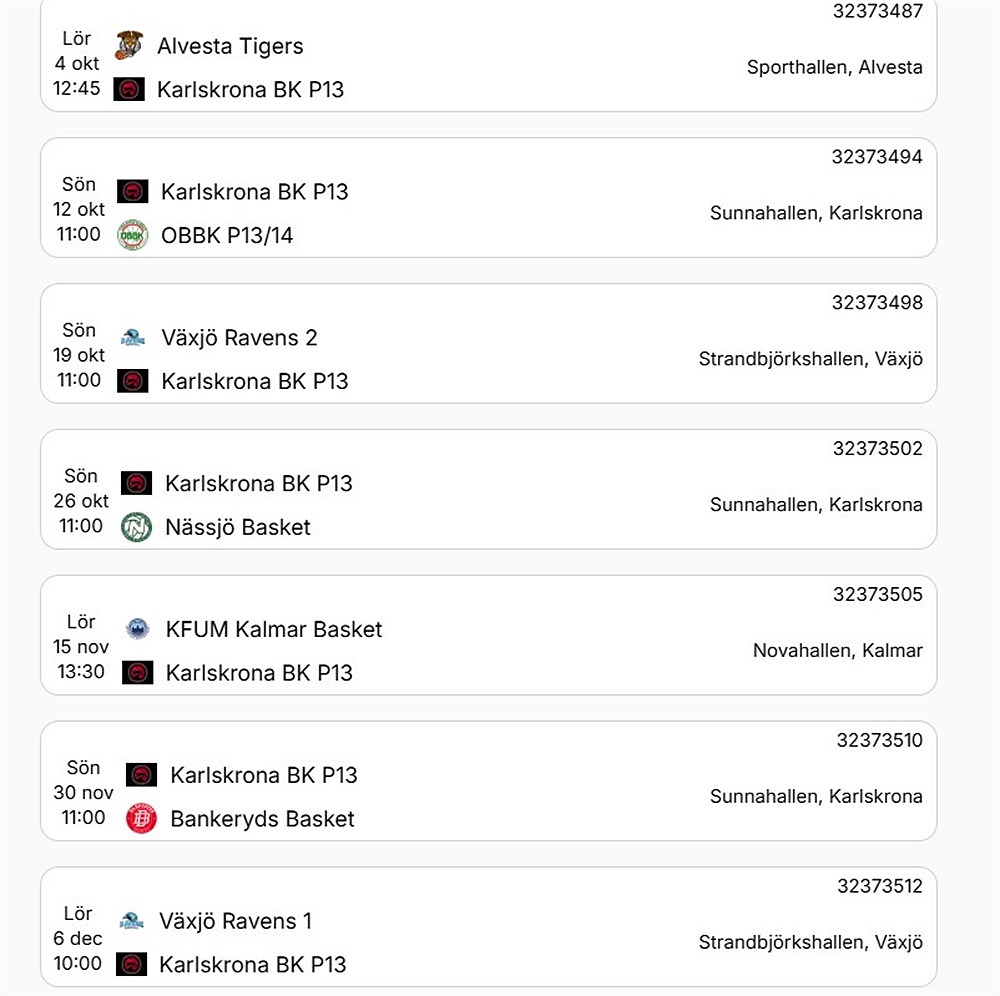
Task: Click the Växjö Ravens 1 team name
Action: [236, 921]
